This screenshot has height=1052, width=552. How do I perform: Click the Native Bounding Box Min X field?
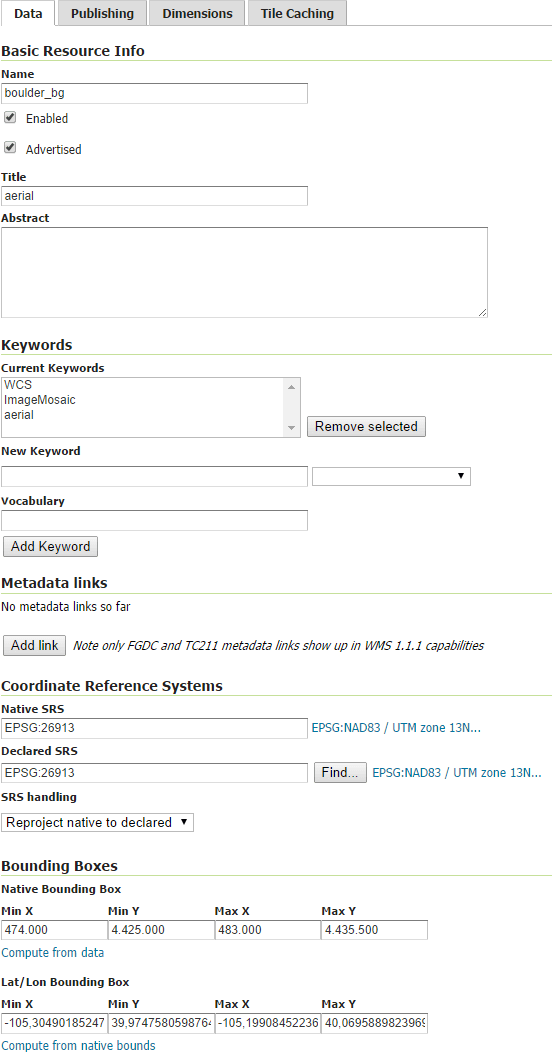tap(54, 930)
